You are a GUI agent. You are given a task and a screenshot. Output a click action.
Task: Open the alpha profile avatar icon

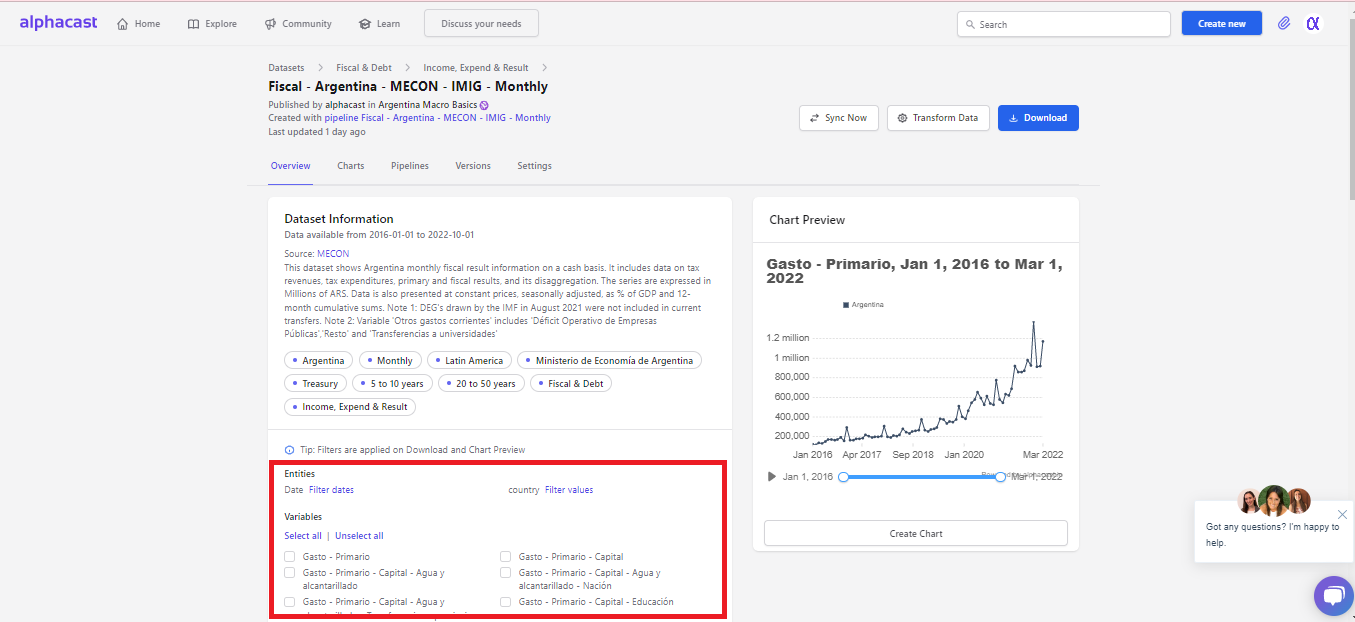pos(1313,23)
